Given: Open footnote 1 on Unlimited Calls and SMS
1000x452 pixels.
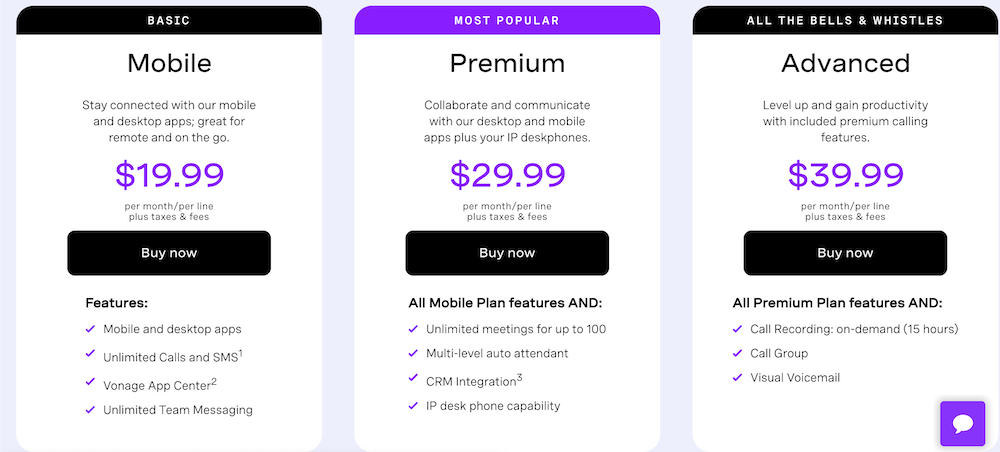Looking at the screenshot, I should point(240,353).
